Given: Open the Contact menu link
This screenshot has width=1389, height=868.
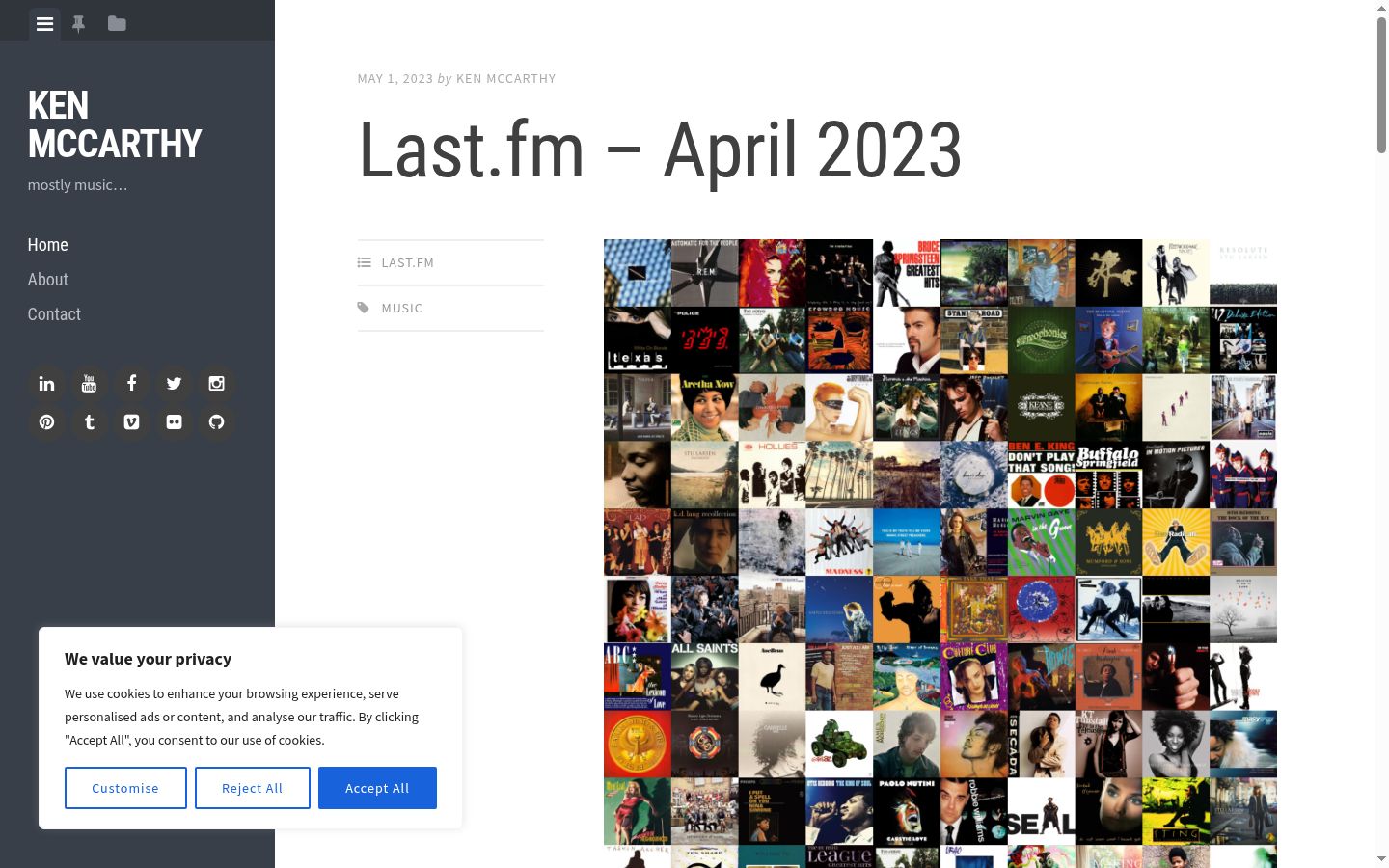Looking at the screenshot, I should [x=54, y=314].
